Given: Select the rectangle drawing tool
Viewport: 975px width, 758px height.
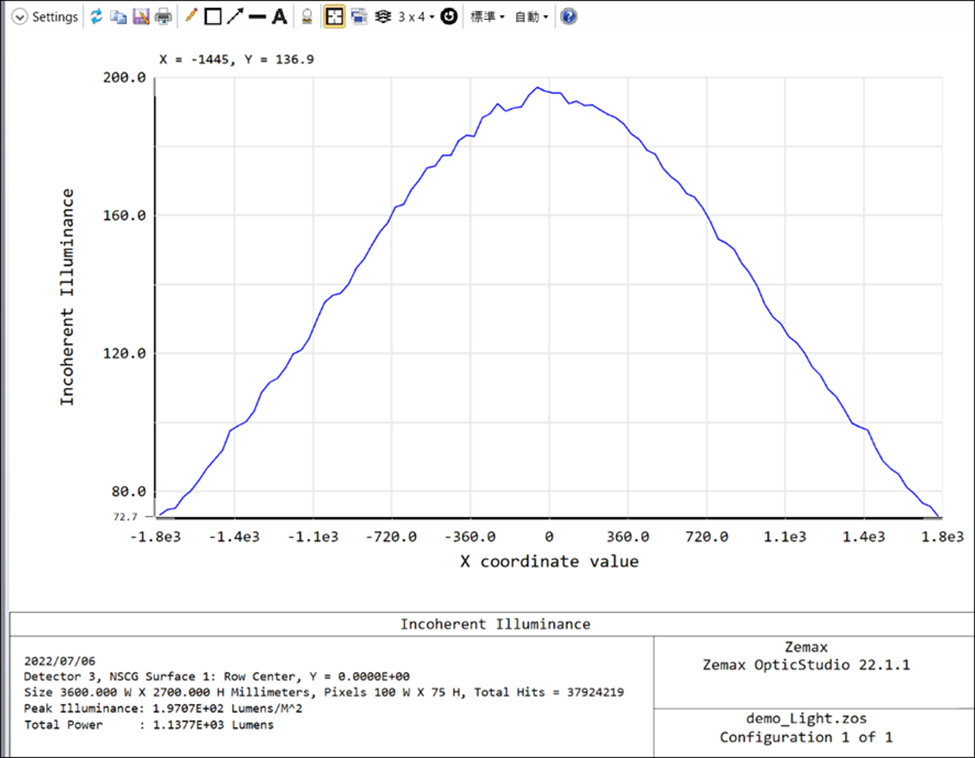Looking at the screenshot, I should (x=212, y=17).
